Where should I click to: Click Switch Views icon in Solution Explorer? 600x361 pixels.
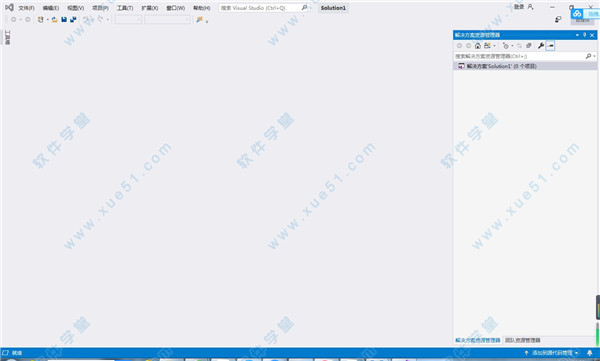(487, 46)
